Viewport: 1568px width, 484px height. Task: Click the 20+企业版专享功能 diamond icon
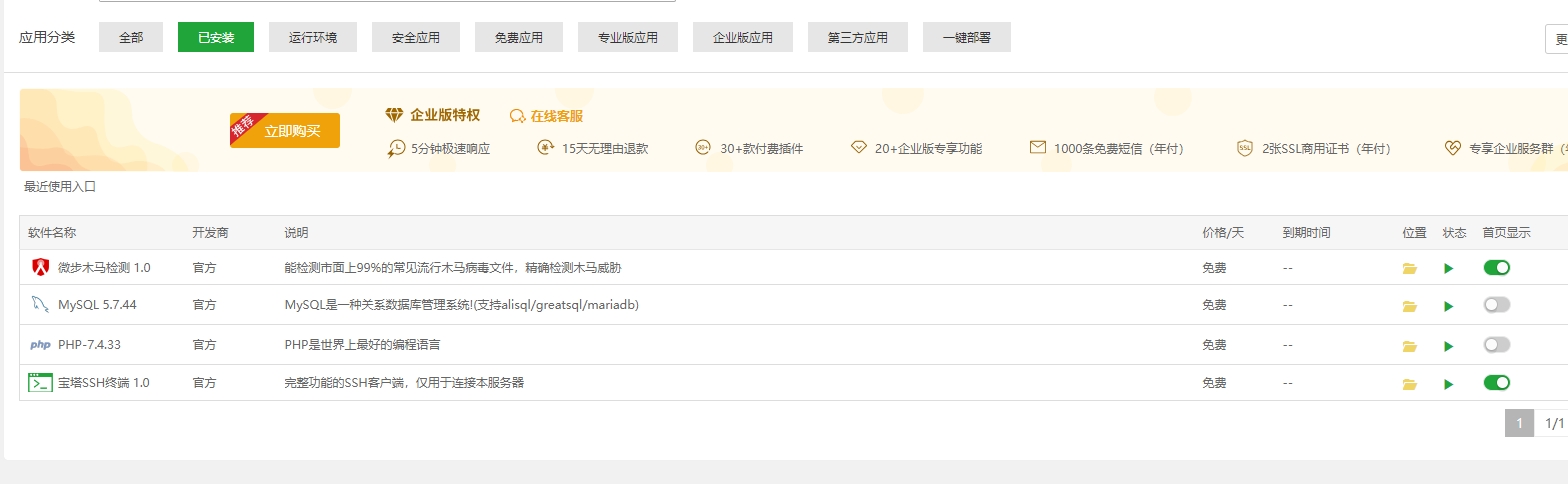pos(858,148)
